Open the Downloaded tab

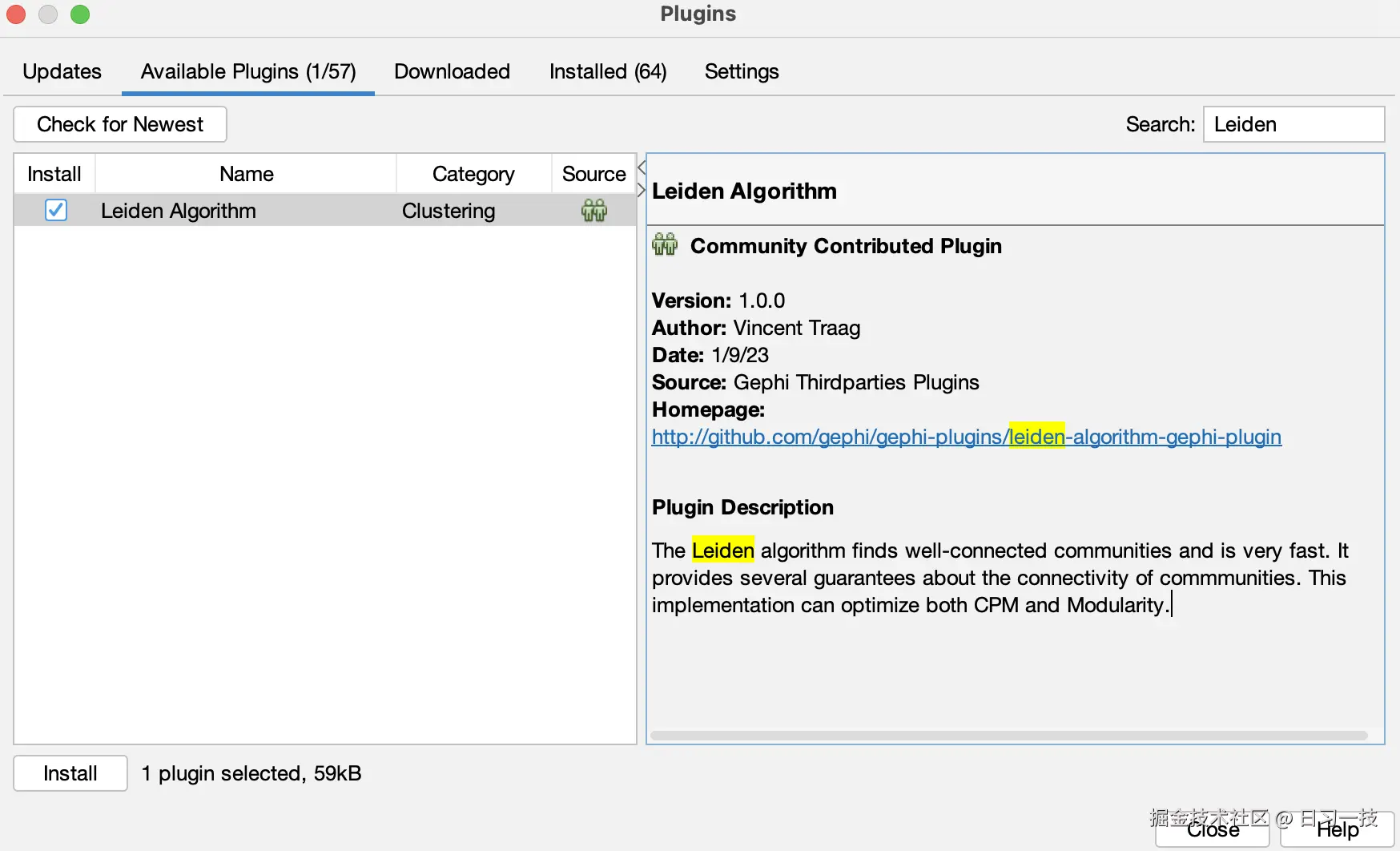[451, 71]
